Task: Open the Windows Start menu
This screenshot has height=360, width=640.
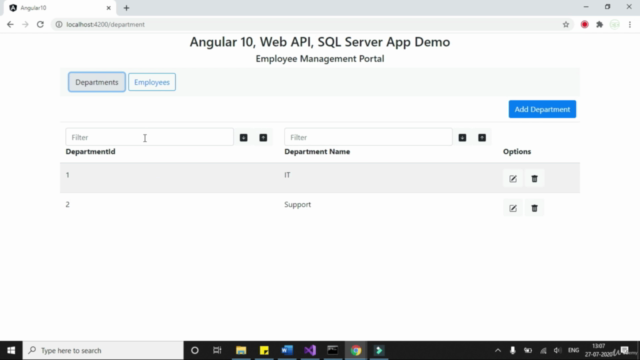Action: point(11,350)
